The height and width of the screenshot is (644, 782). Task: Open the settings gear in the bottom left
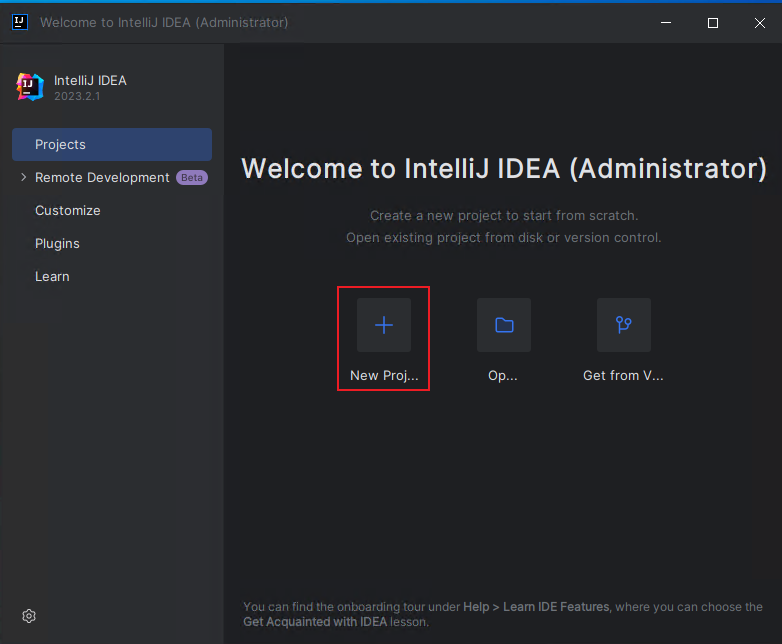coord(29,616)
